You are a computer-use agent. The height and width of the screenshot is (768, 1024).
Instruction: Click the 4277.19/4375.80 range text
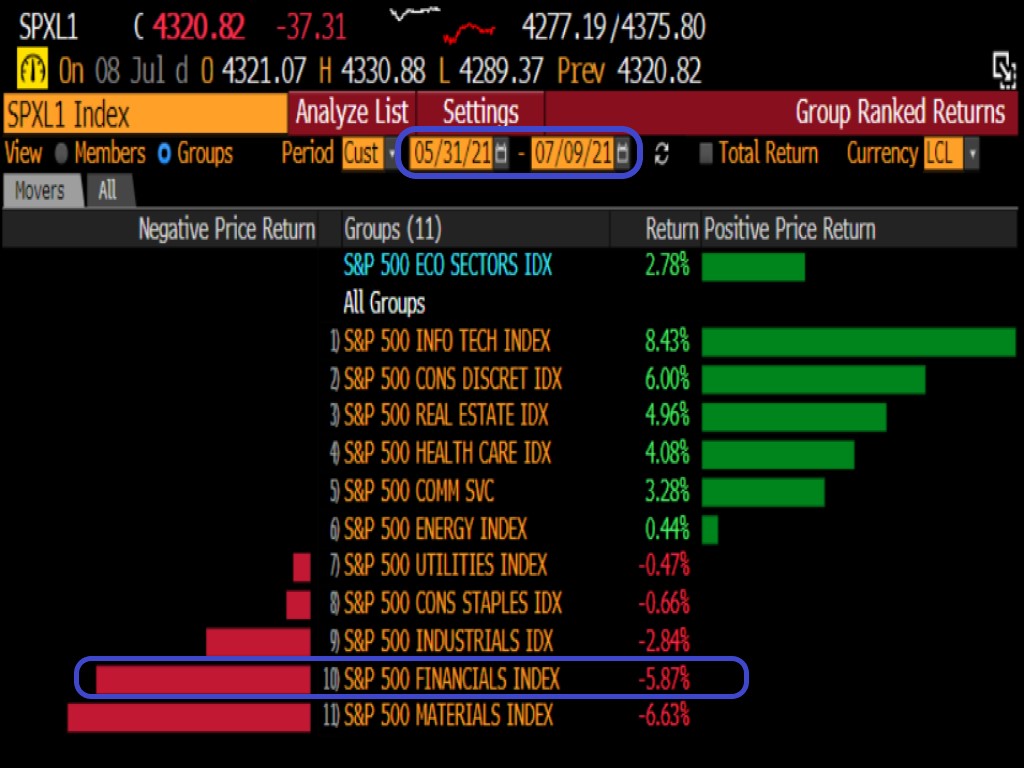614,27
